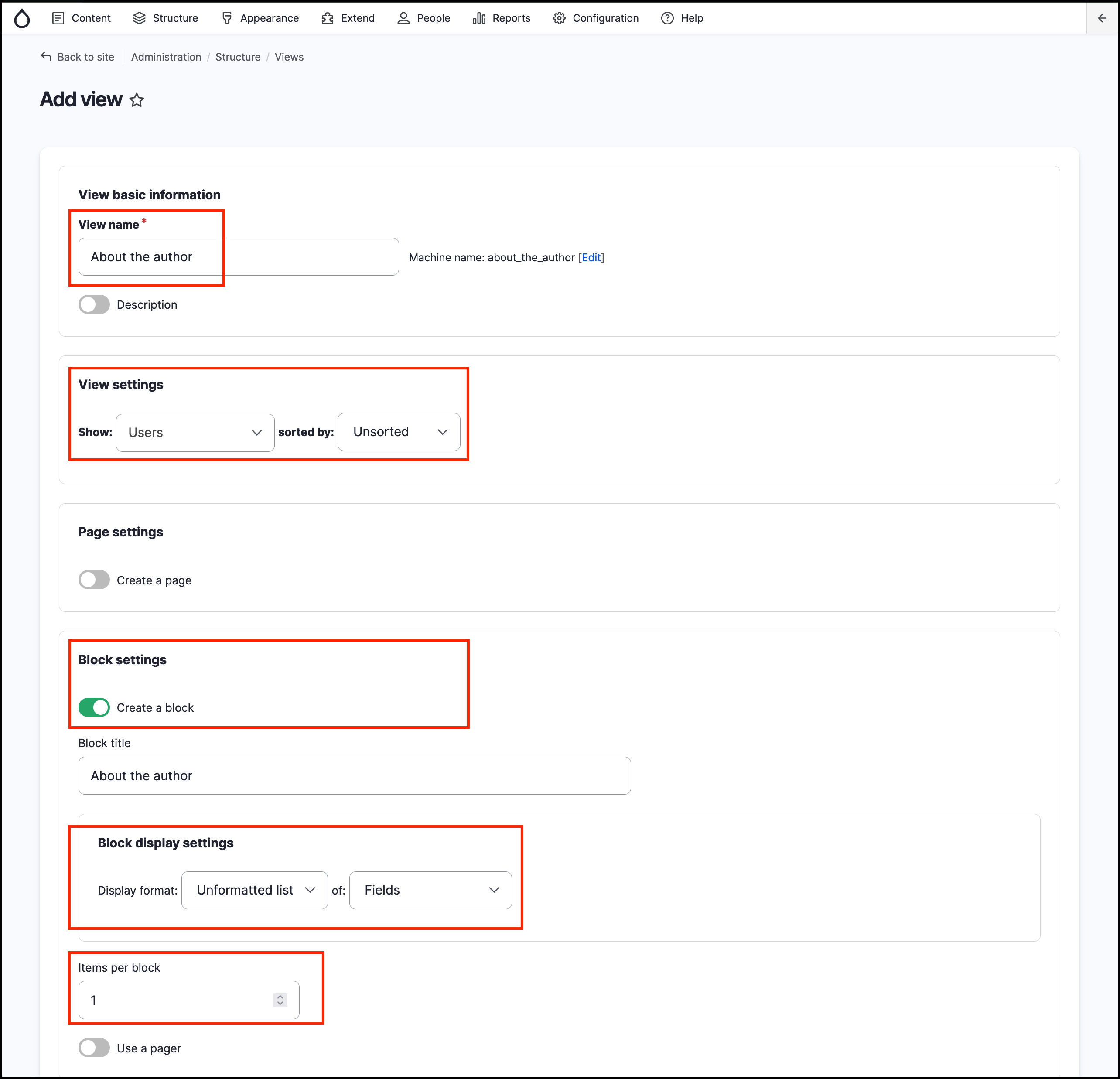The width and height of the screenshot is (1120, 1079).
Task: Collapse the toolbar with the left-arrow icon
Action: 1102,18
